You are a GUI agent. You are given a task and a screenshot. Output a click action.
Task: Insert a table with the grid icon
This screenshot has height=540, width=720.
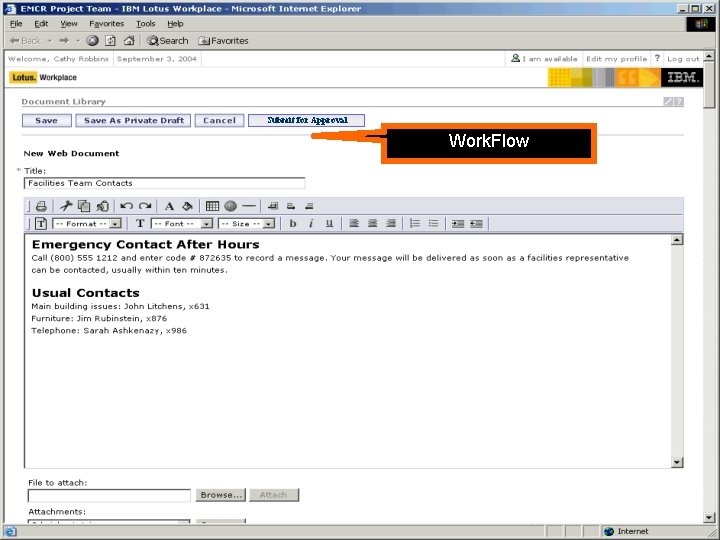(212, 206)
